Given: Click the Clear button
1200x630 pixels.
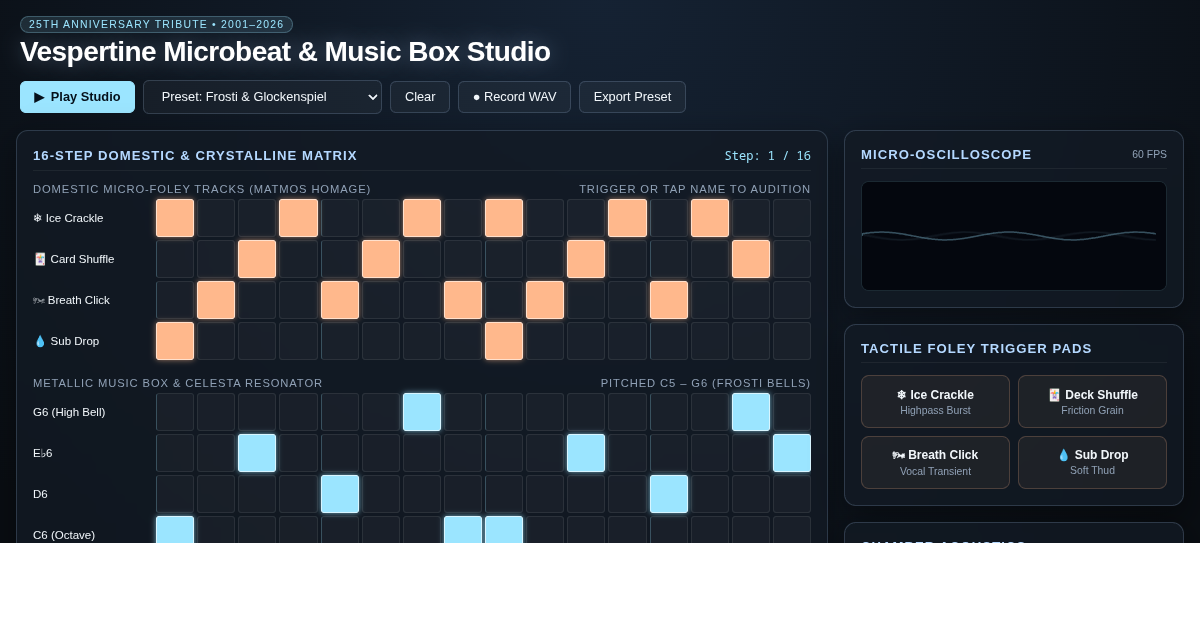Looking at the screenshot, I should pos(420,97).
